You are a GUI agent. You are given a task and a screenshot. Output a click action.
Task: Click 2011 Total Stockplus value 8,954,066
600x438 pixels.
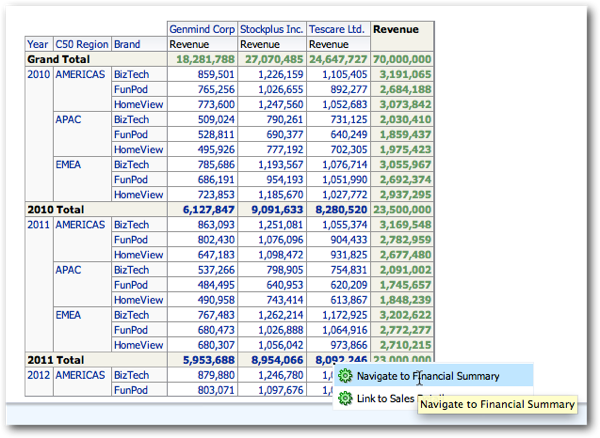click(277, 360)
